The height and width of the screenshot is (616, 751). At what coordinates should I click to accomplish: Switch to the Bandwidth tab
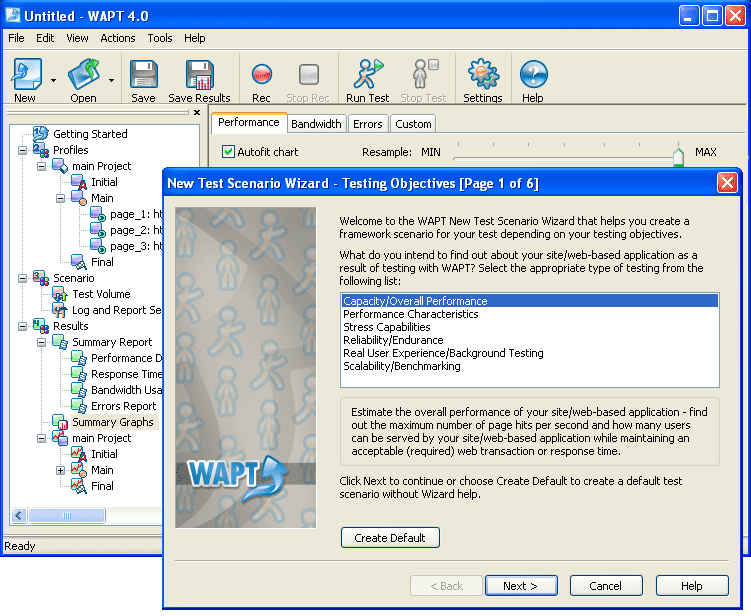(x=316, y=124)
